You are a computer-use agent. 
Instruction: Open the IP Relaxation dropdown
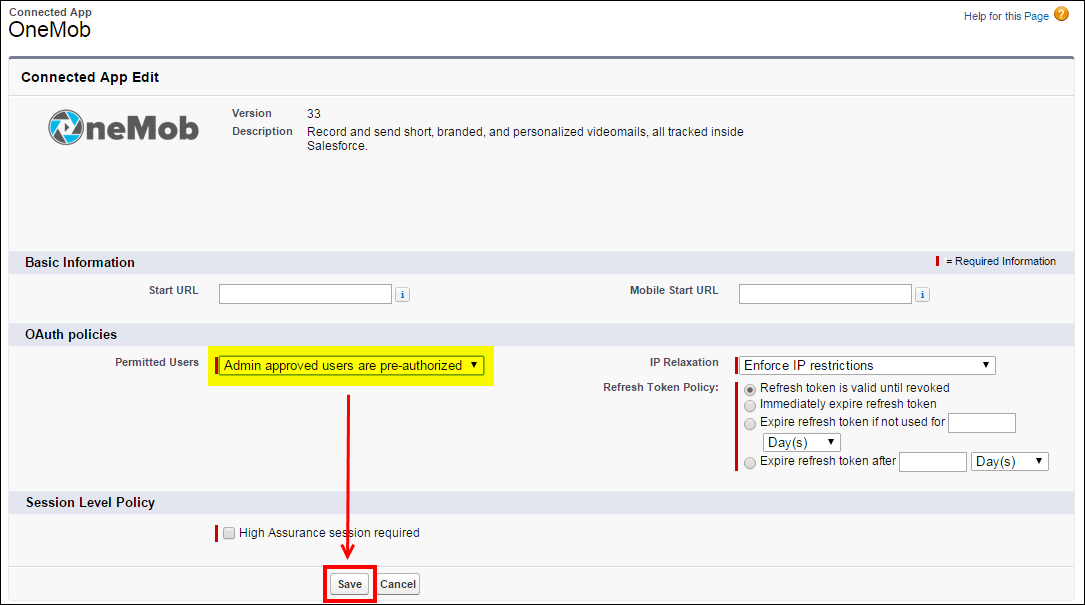coord(867,365)
